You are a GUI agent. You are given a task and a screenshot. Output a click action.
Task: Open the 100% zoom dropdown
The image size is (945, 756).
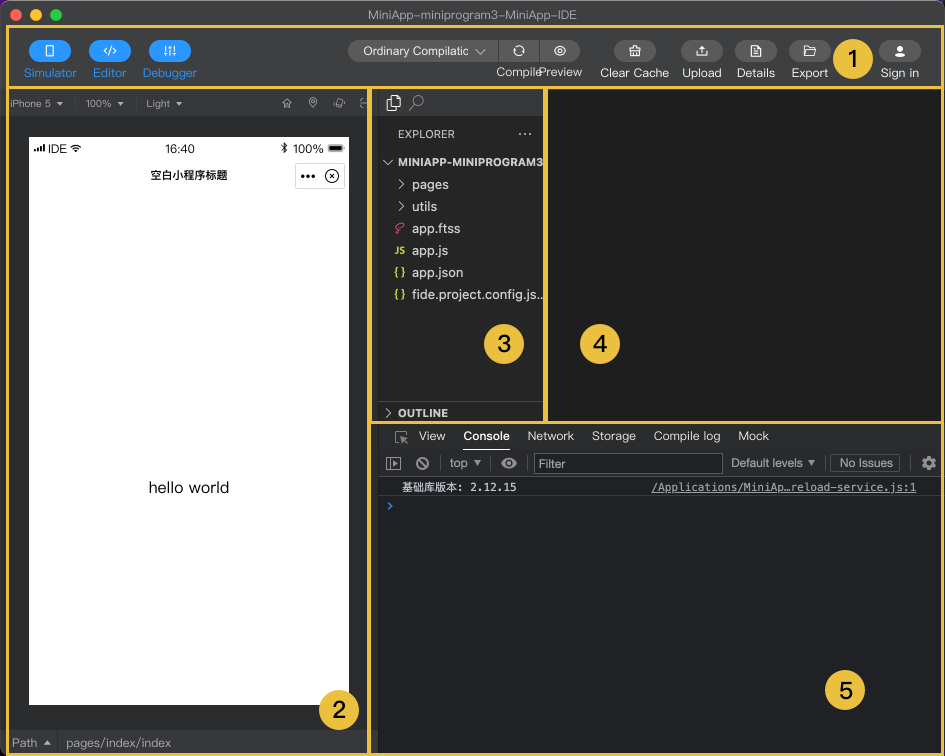click(x=105, y=104)
